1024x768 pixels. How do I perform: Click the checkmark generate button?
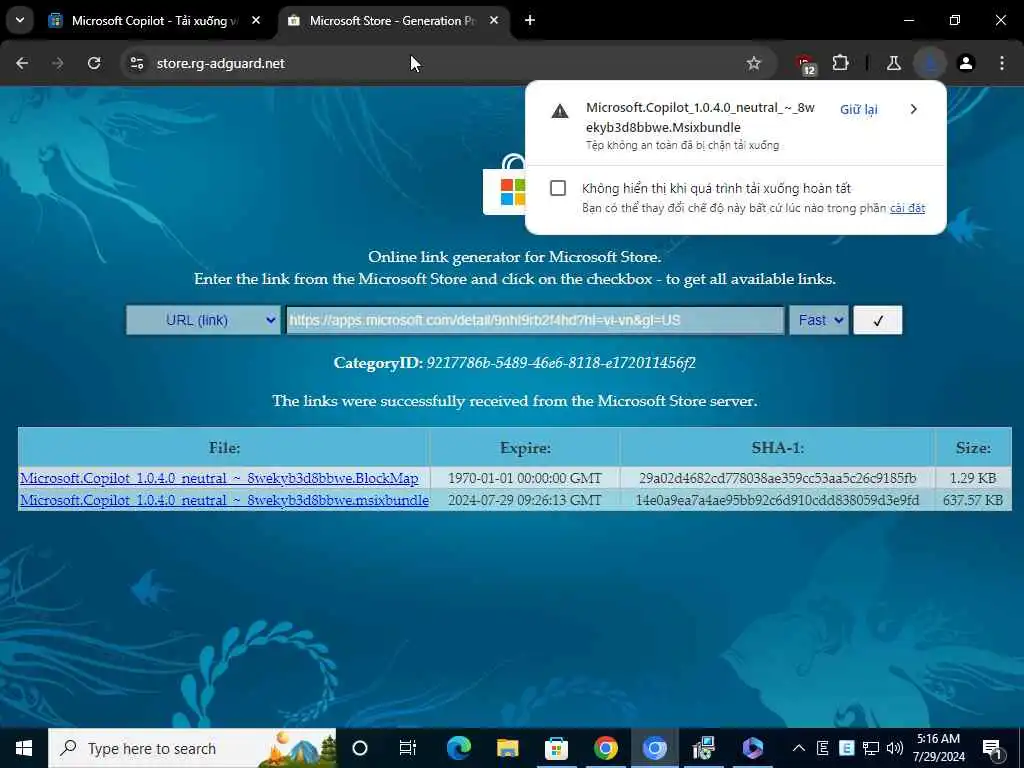tap(878, 320)
